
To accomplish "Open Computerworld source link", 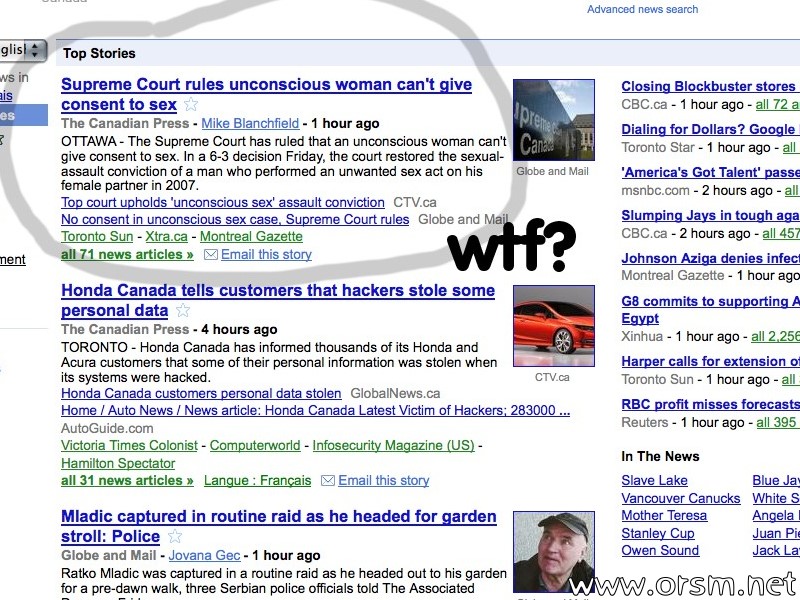I will 255,445.
